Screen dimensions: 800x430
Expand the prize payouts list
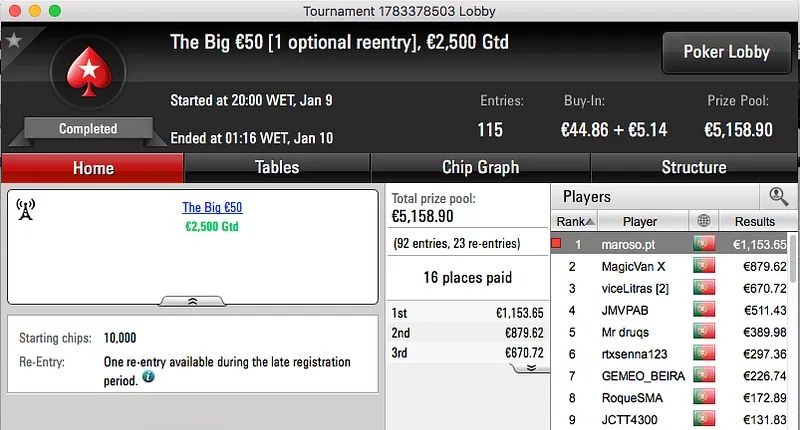[x=532, y=367]
